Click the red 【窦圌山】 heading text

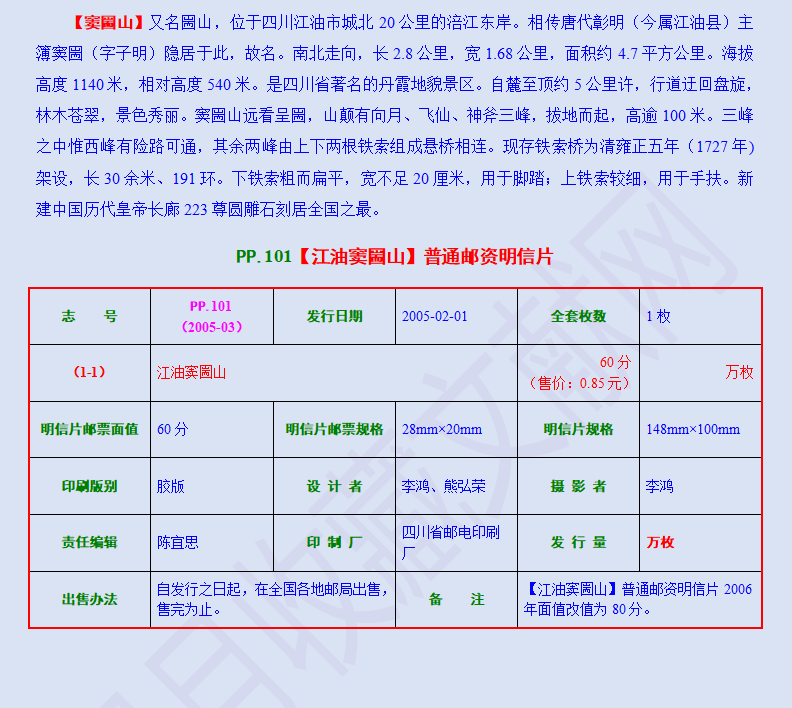tap(109, 23)
